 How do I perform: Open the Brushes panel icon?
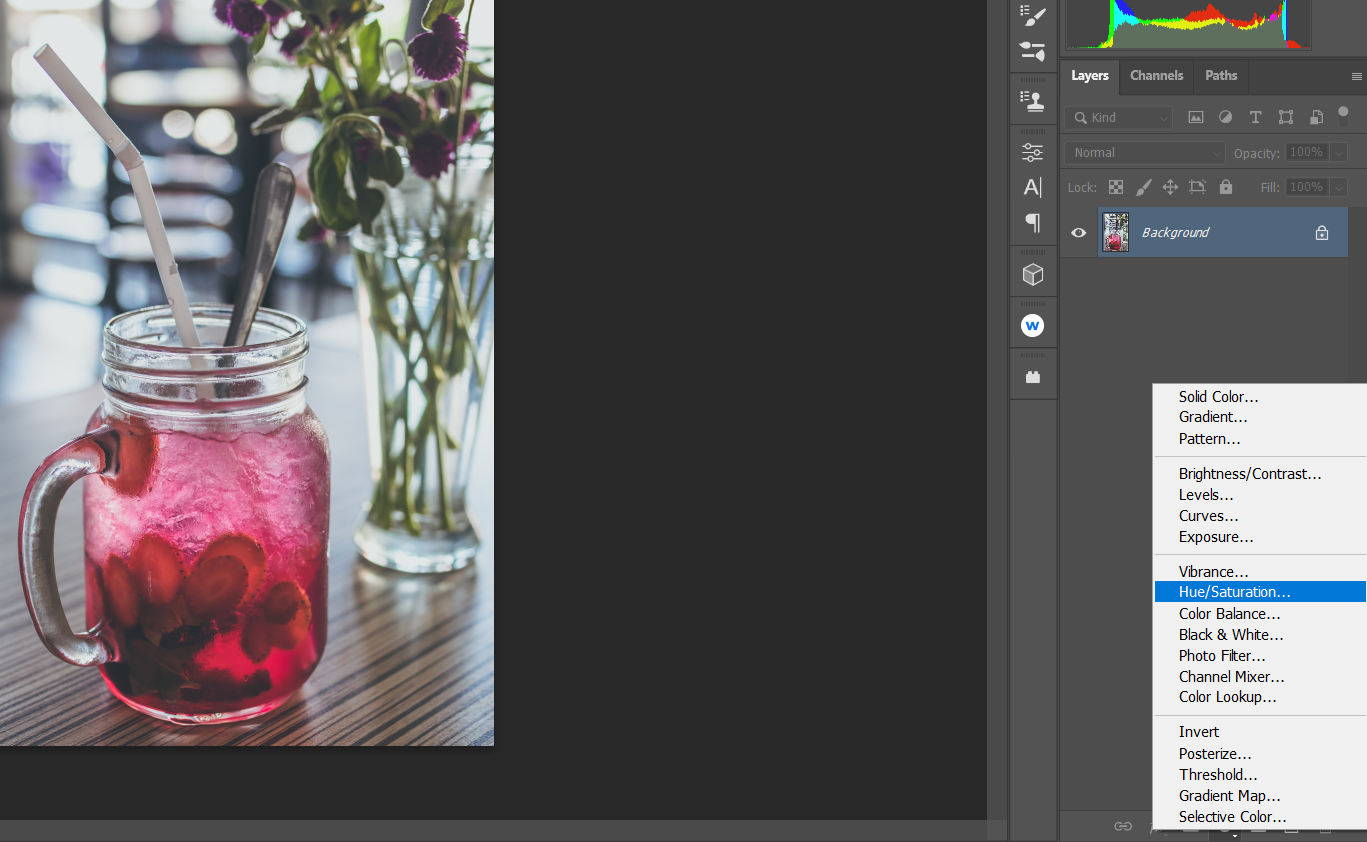click(1033, 16)
